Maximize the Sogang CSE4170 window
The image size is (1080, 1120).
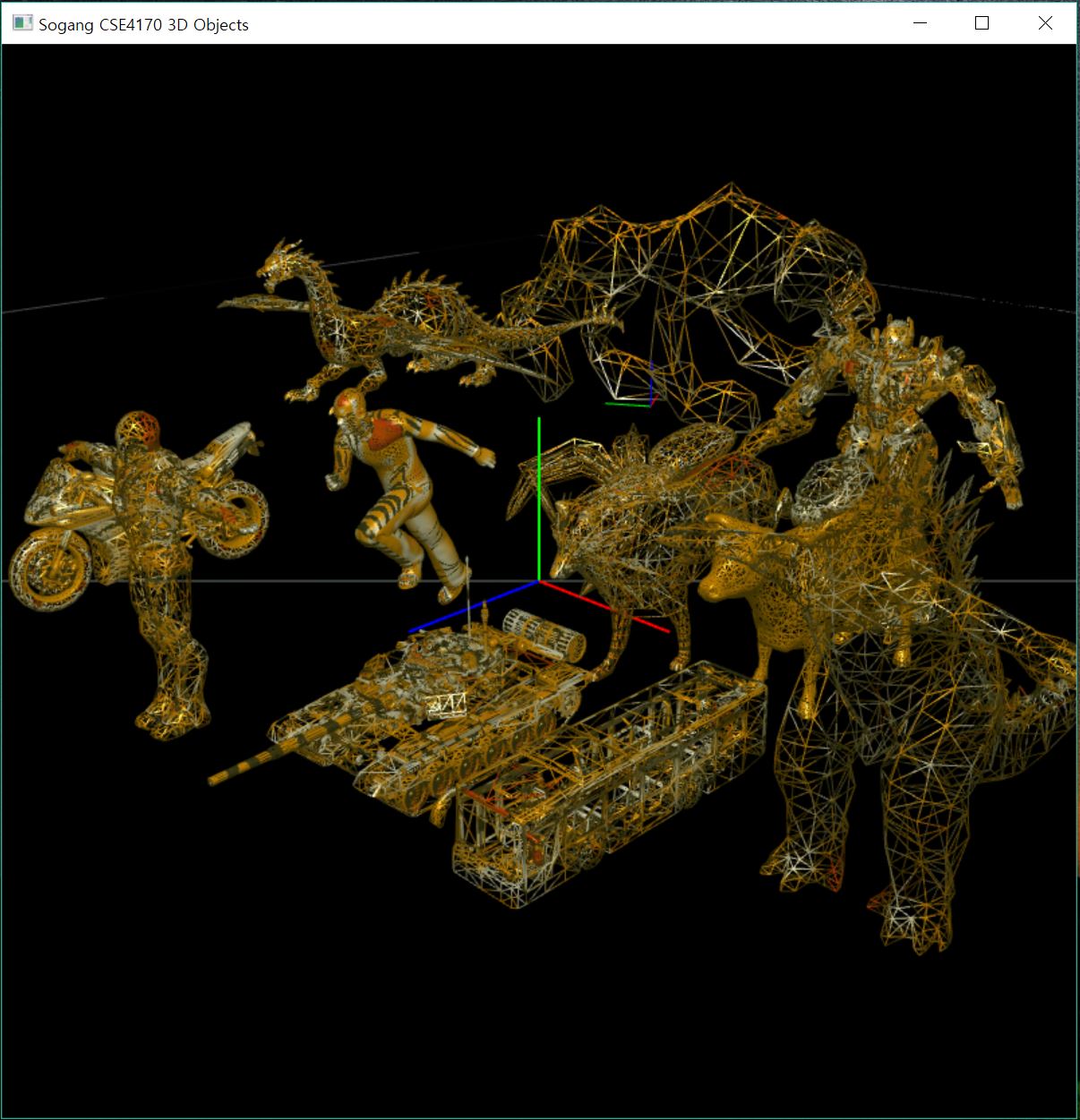(981, 24)
